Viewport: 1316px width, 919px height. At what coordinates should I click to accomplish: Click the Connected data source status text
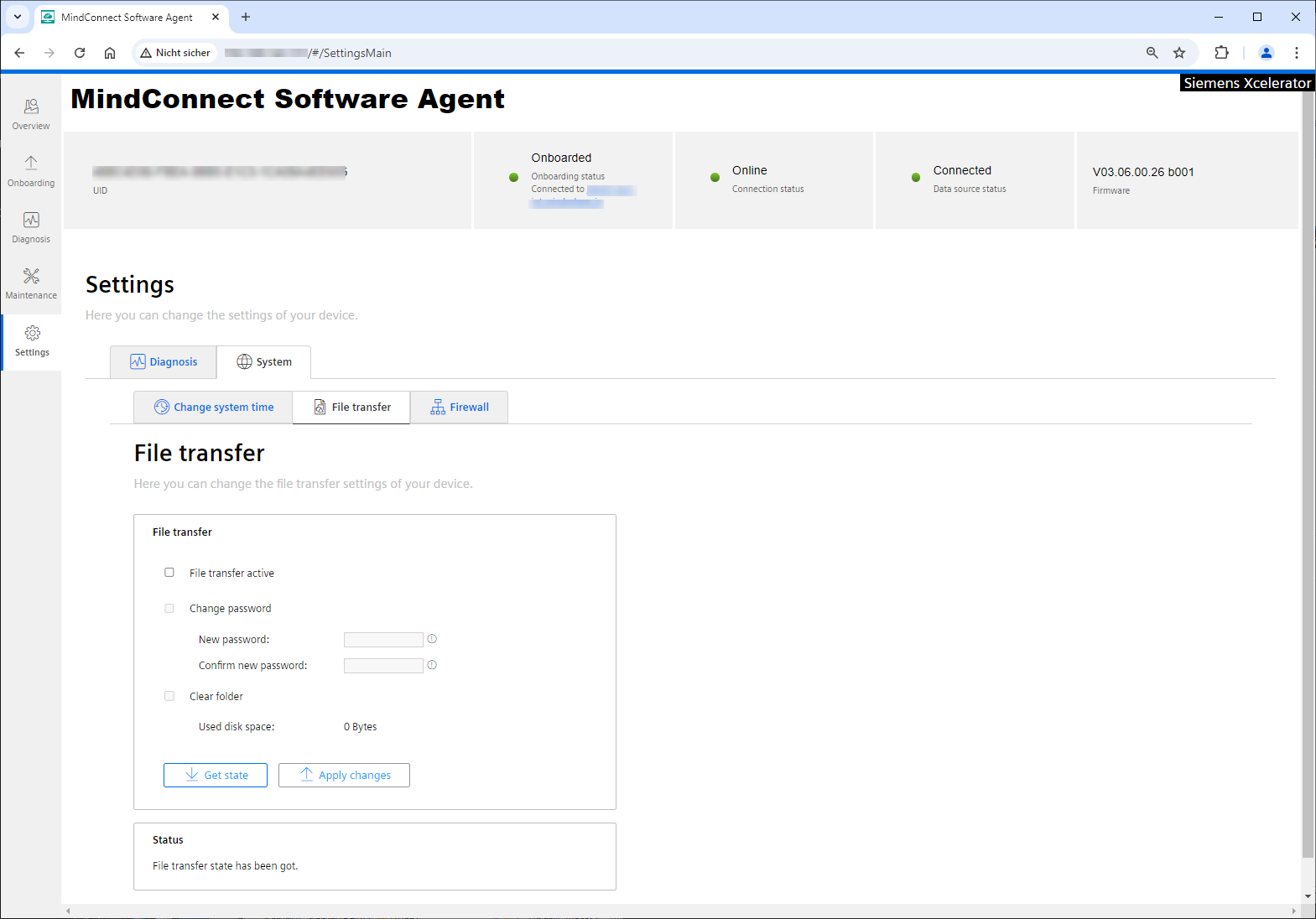pyautogui.click(x=962, y=170)
